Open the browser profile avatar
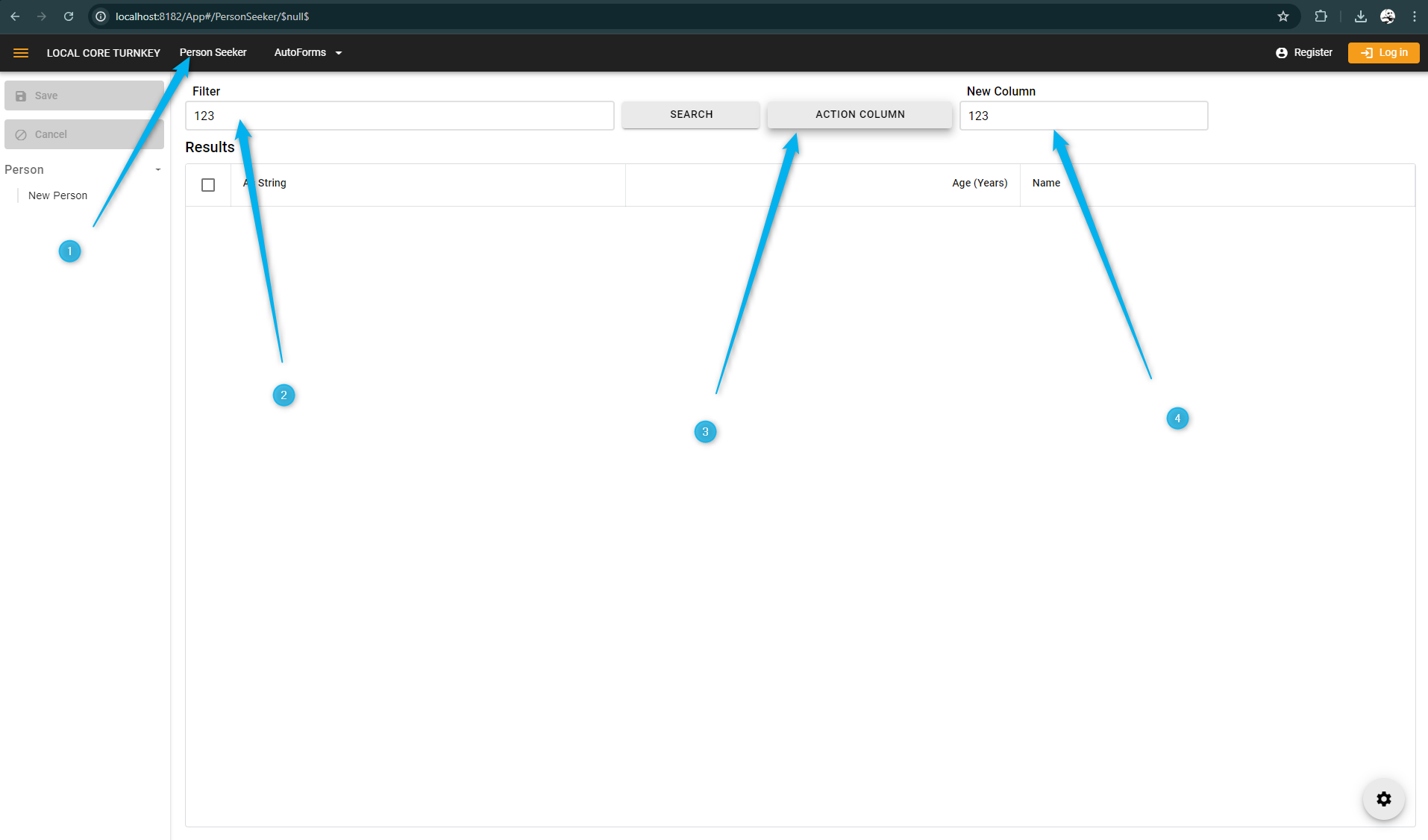 (1387, 16)
